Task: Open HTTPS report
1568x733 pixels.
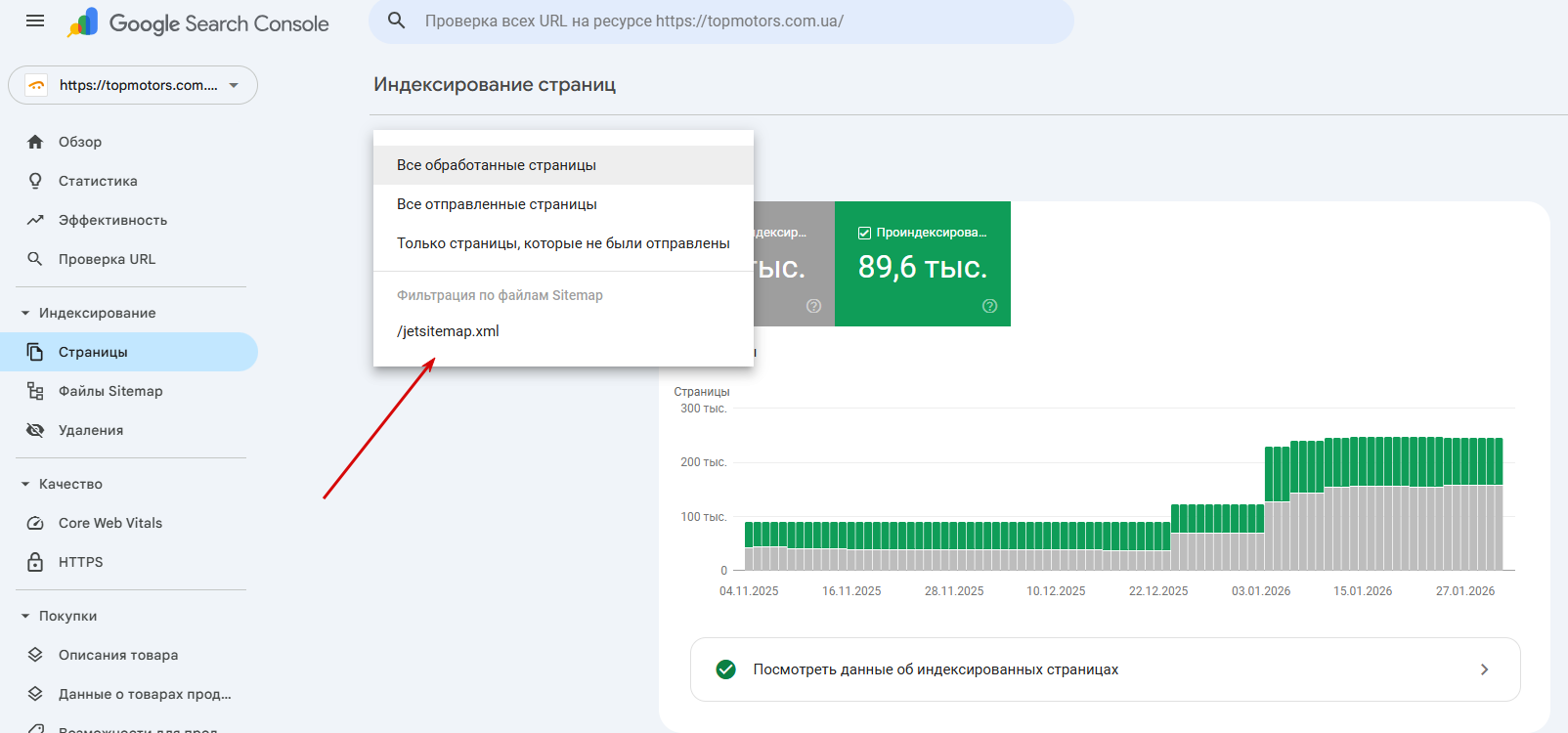Action: (129, 562)
